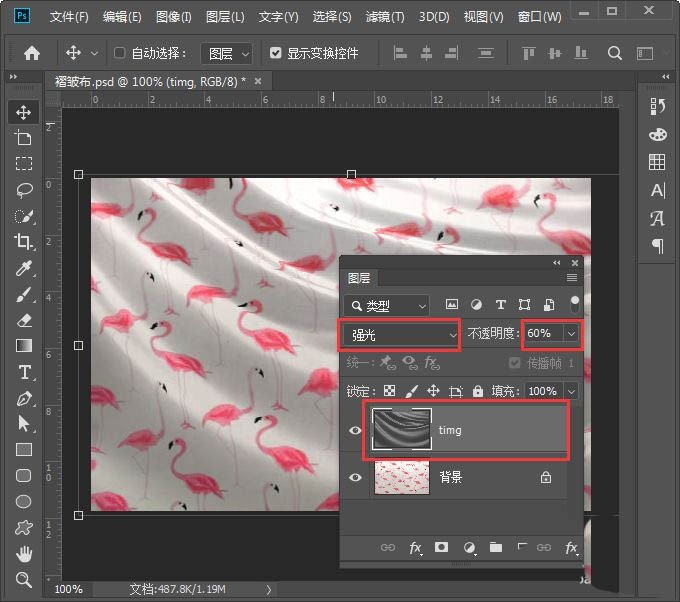Open the Layers panel menu
This screenshot has width=680, height=602.
572,278
